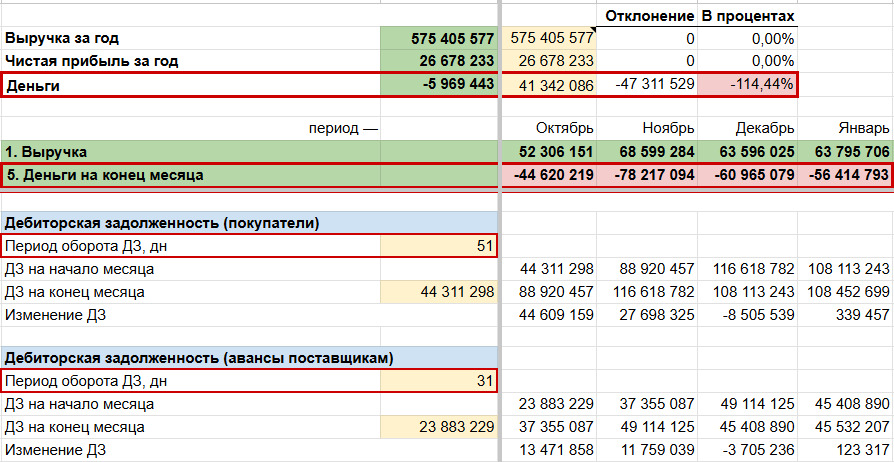The width and height of the screenshot is (894, 462).
Task: Select the yellow cell with 41 342 086
Action: 551,85
